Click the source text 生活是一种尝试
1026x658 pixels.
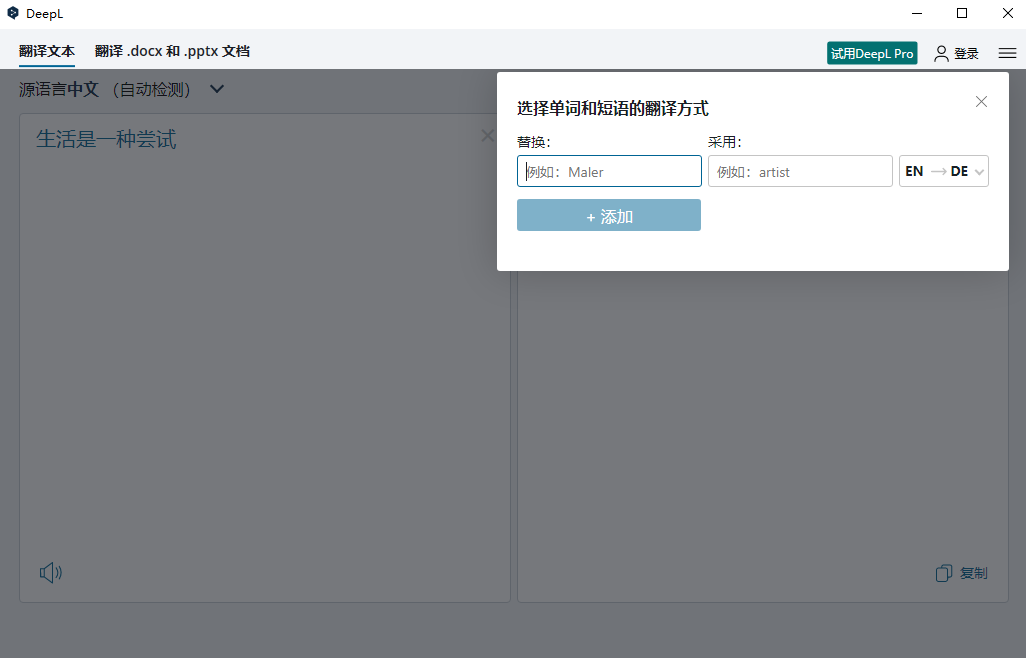pos(106,139)
